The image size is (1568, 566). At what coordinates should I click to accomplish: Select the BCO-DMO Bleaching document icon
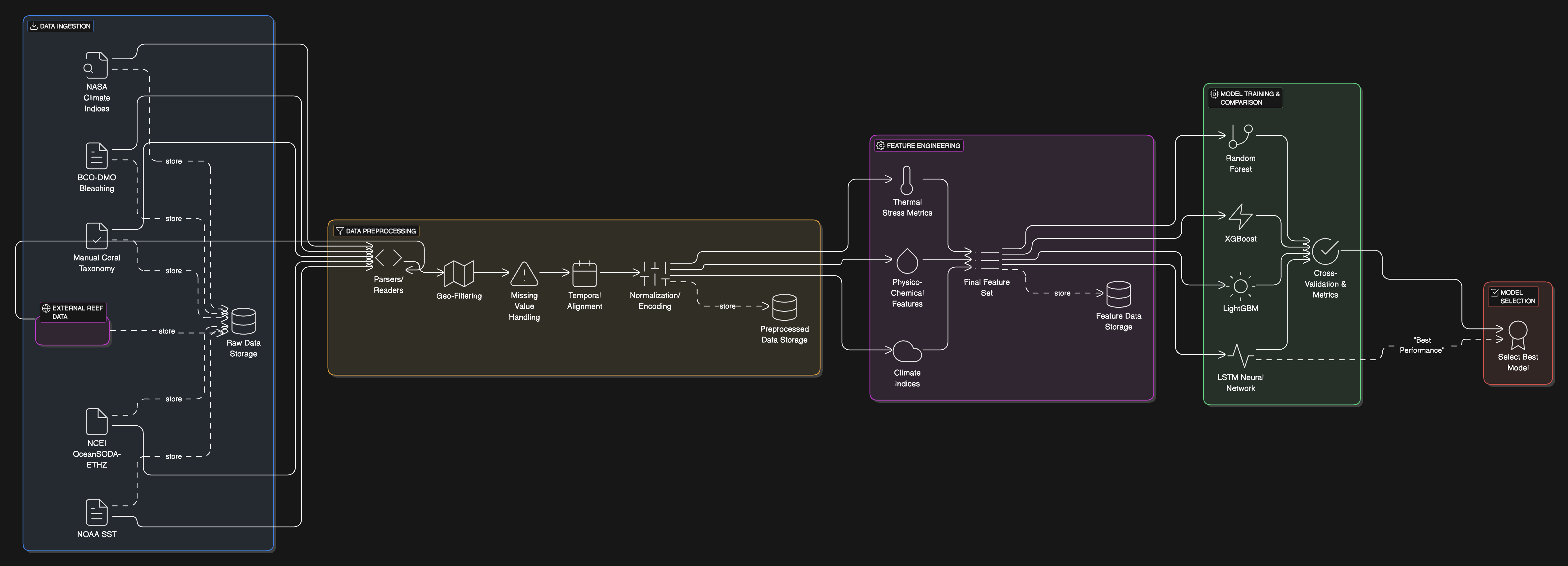click(96, 156)
